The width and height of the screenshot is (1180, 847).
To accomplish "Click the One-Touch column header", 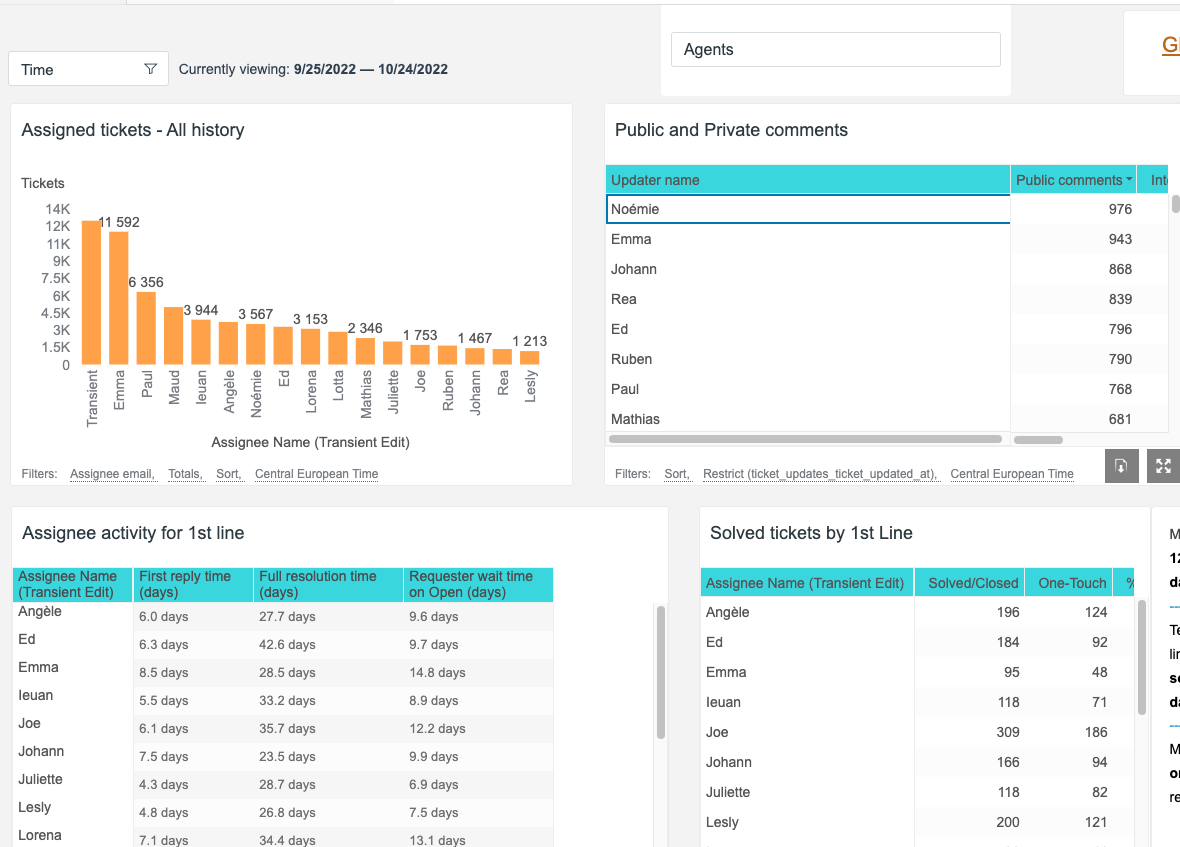I will [x=1072, y=583].
